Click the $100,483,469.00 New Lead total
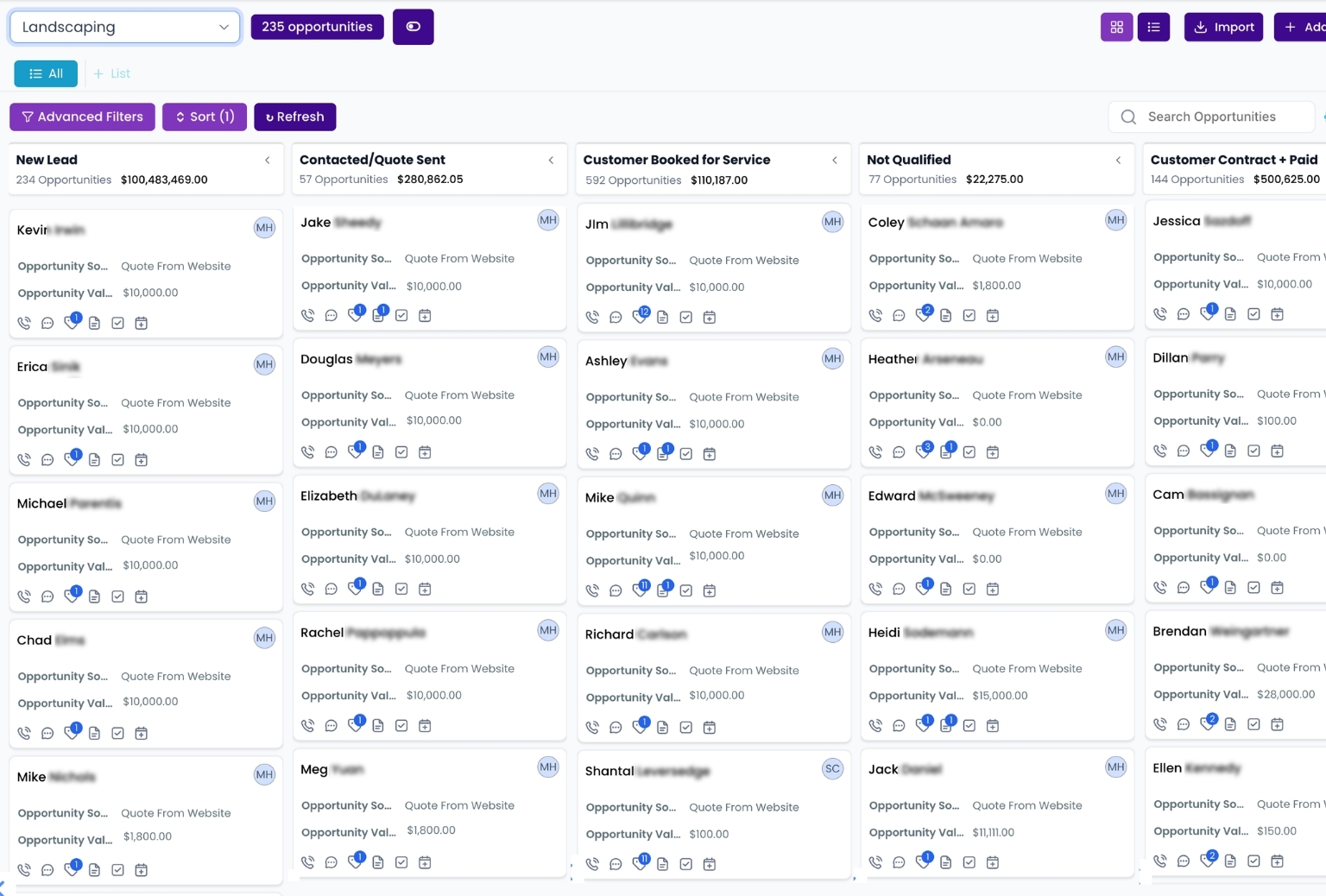Viewport: 1326px width, 896px height. pyautogui.click(x=164, y=180)
